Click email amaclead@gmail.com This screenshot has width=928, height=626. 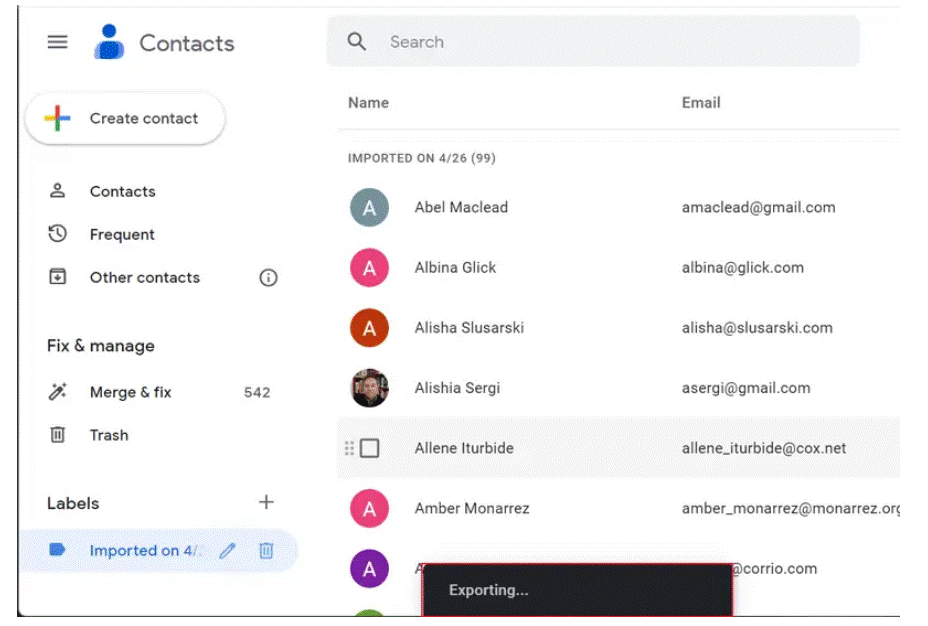coord(759,208)
